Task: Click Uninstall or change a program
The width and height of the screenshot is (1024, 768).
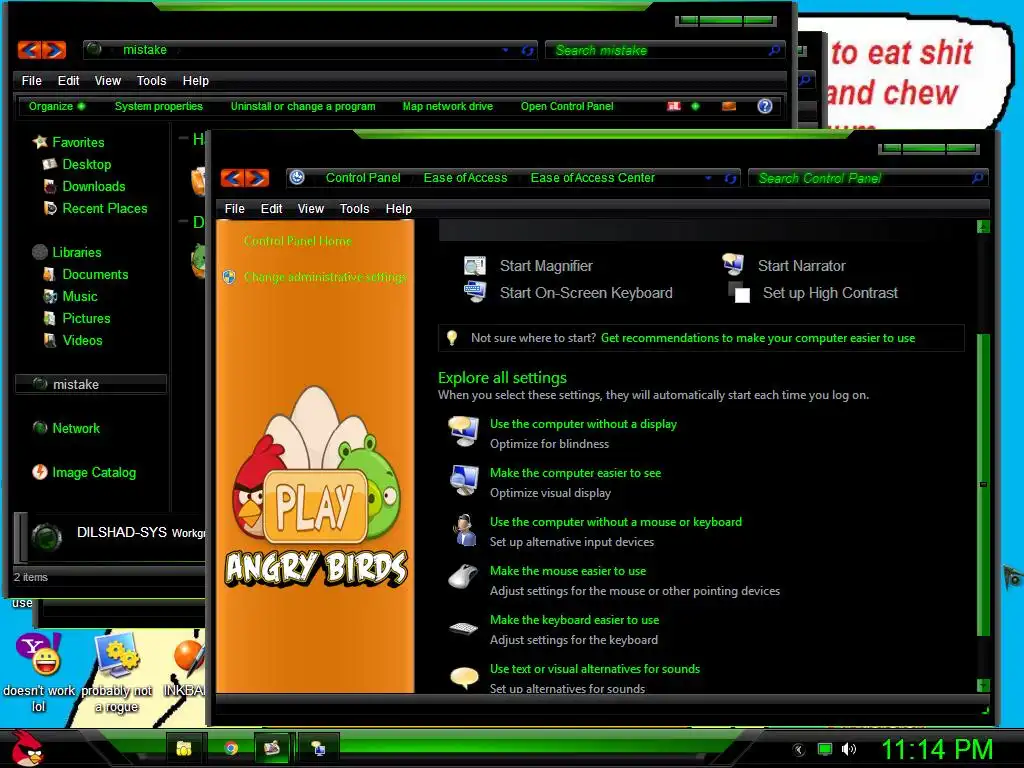Action: pyautogui.click(x=303, y=106)
